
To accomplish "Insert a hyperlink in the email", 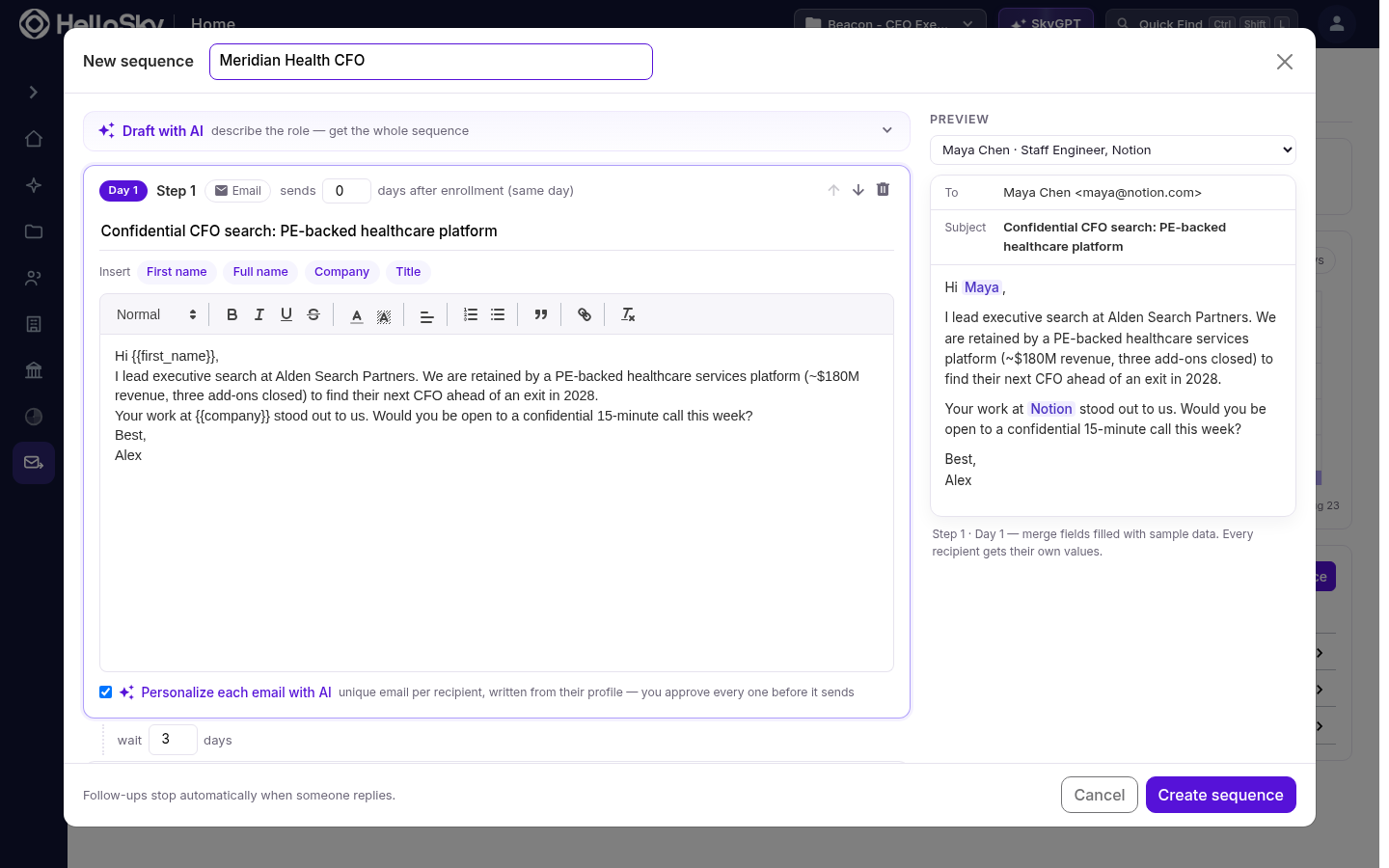I will (x=585, y=314).
